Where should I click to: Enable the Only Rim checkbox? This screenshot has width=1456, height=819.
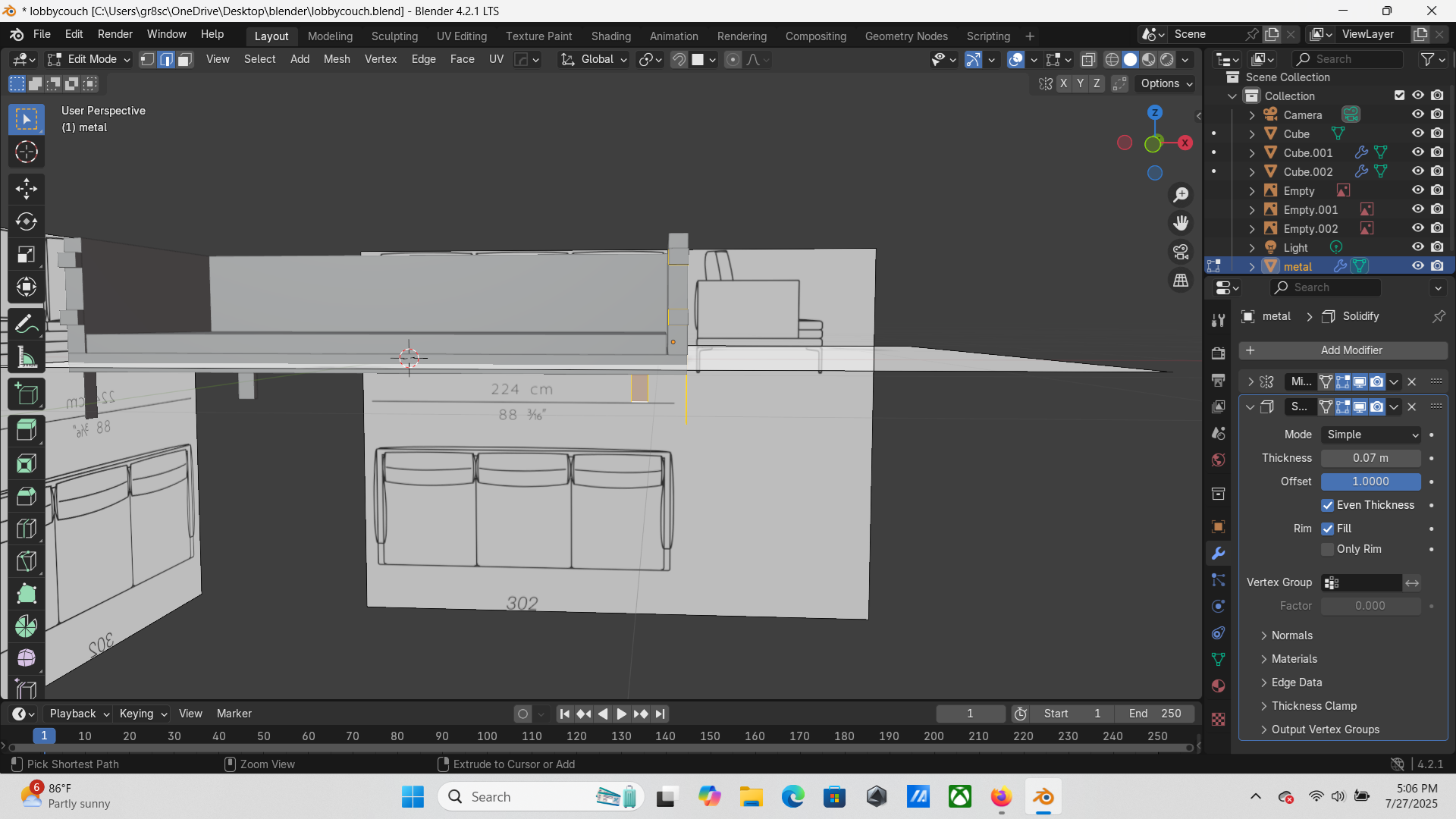click(x=1327, y=549)
